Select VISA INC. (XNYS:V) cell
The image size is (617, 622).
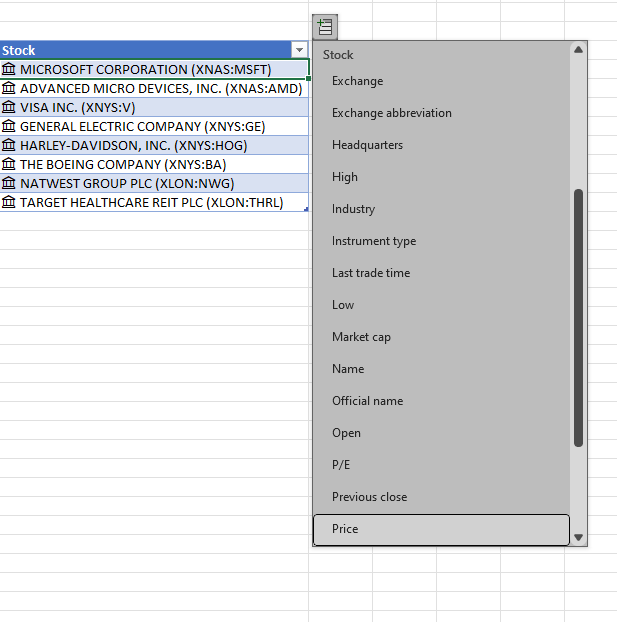[154, 107]
